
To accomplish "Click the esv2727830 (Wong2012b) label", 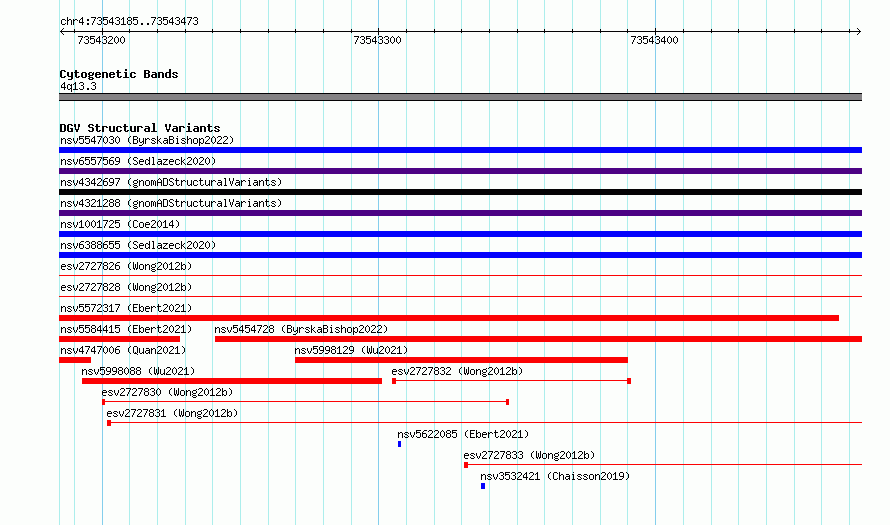I will click(x=167, y=392).
